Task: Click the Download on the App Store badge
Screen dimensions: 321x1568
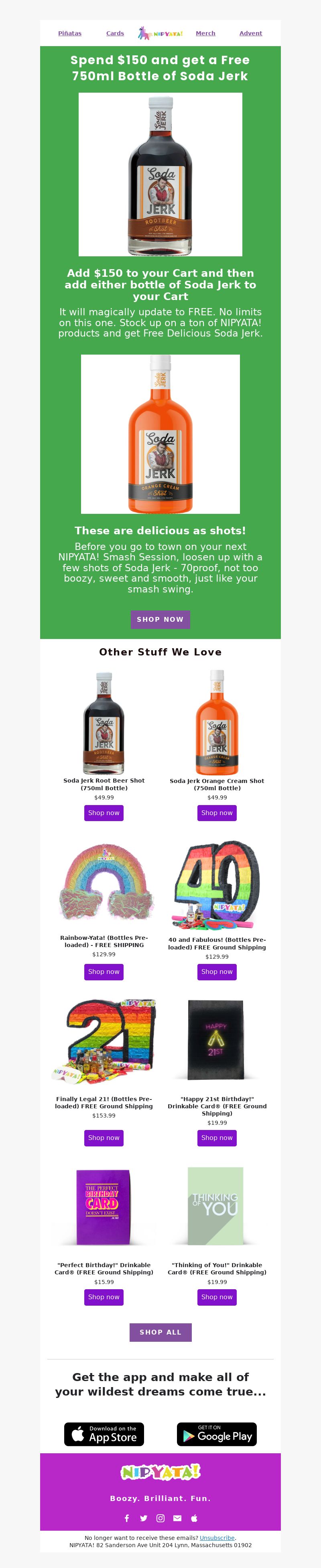Action: coord(104,1434)
